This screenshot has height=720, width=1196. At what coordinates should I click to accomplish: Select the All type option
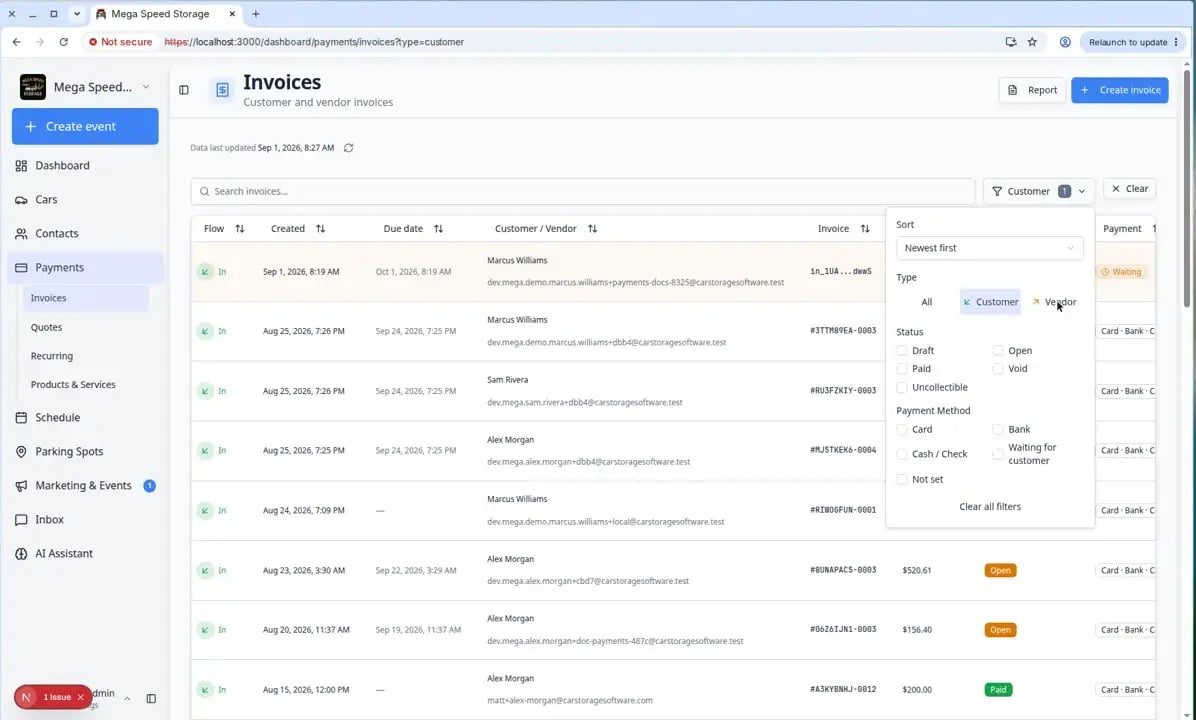(x=926, y=302)
